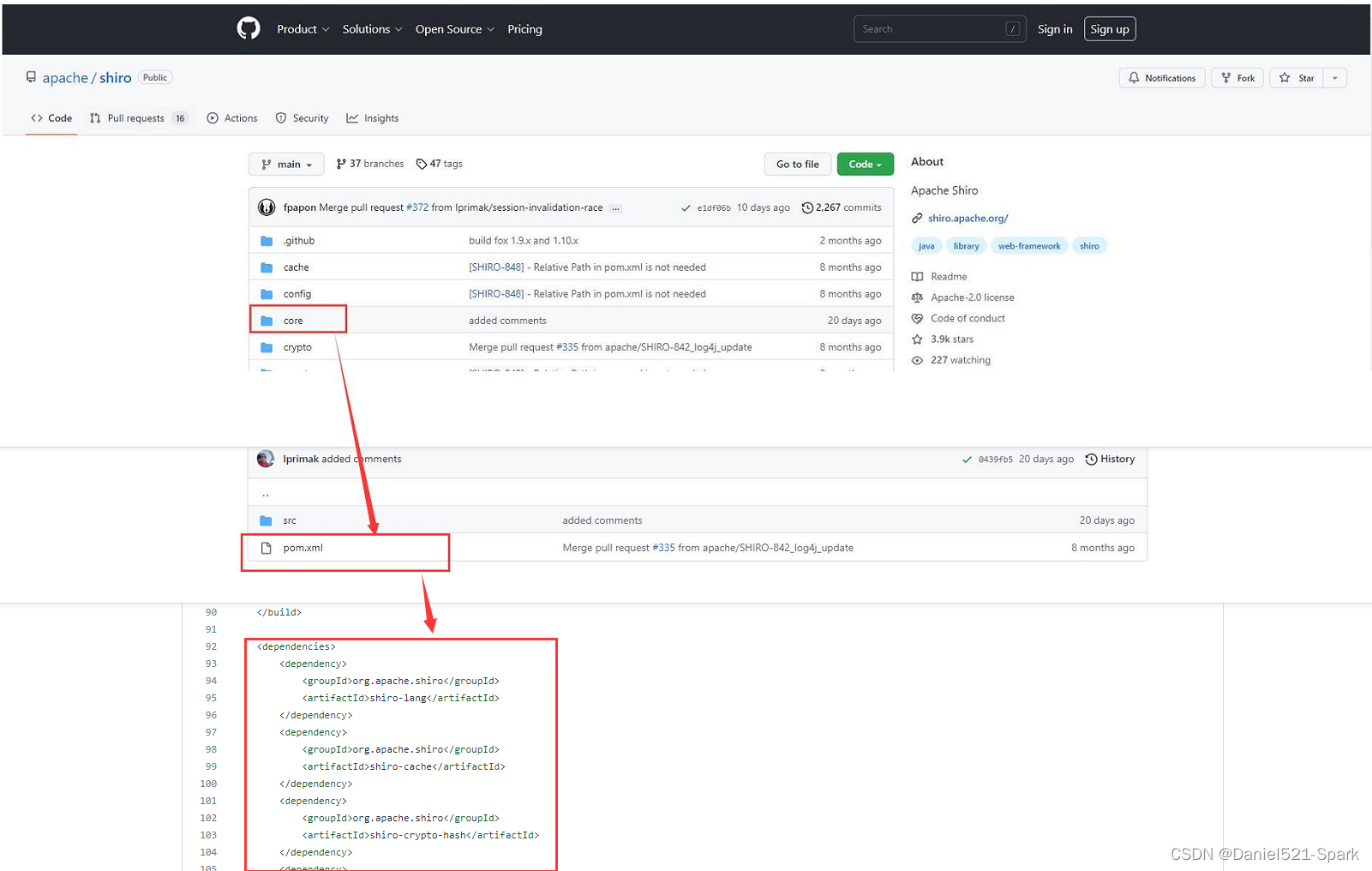
Task: Select the library topic tag
Action: pos(966,246)
